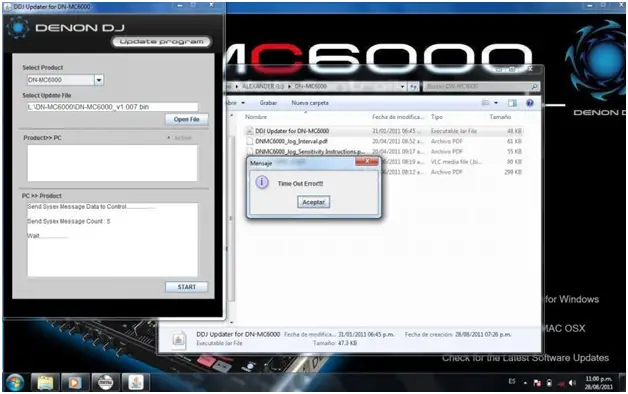This screenshot has width=628, height=394.
Task: Click the Update program header label
Action: pos(161,42)
